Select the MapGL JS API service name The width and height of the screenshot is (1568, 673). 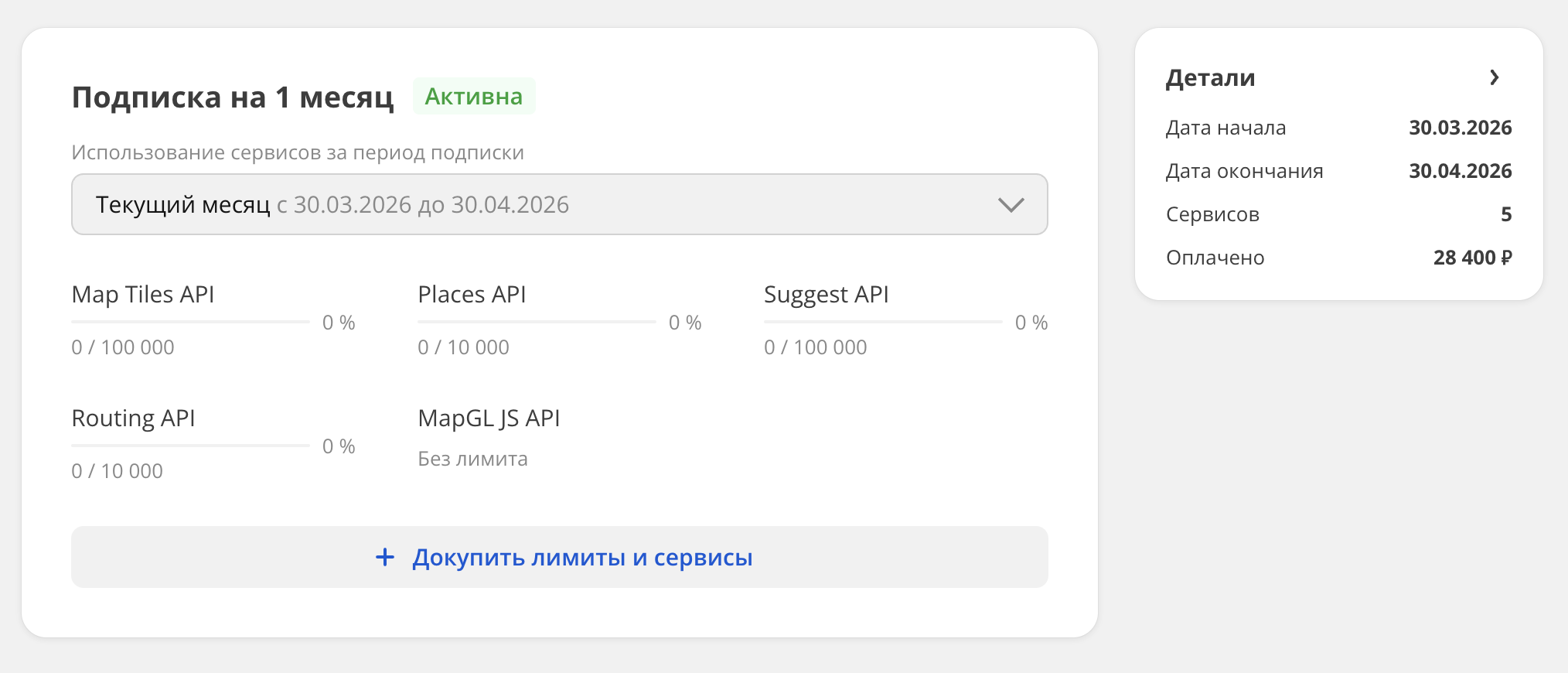point(489,418)
